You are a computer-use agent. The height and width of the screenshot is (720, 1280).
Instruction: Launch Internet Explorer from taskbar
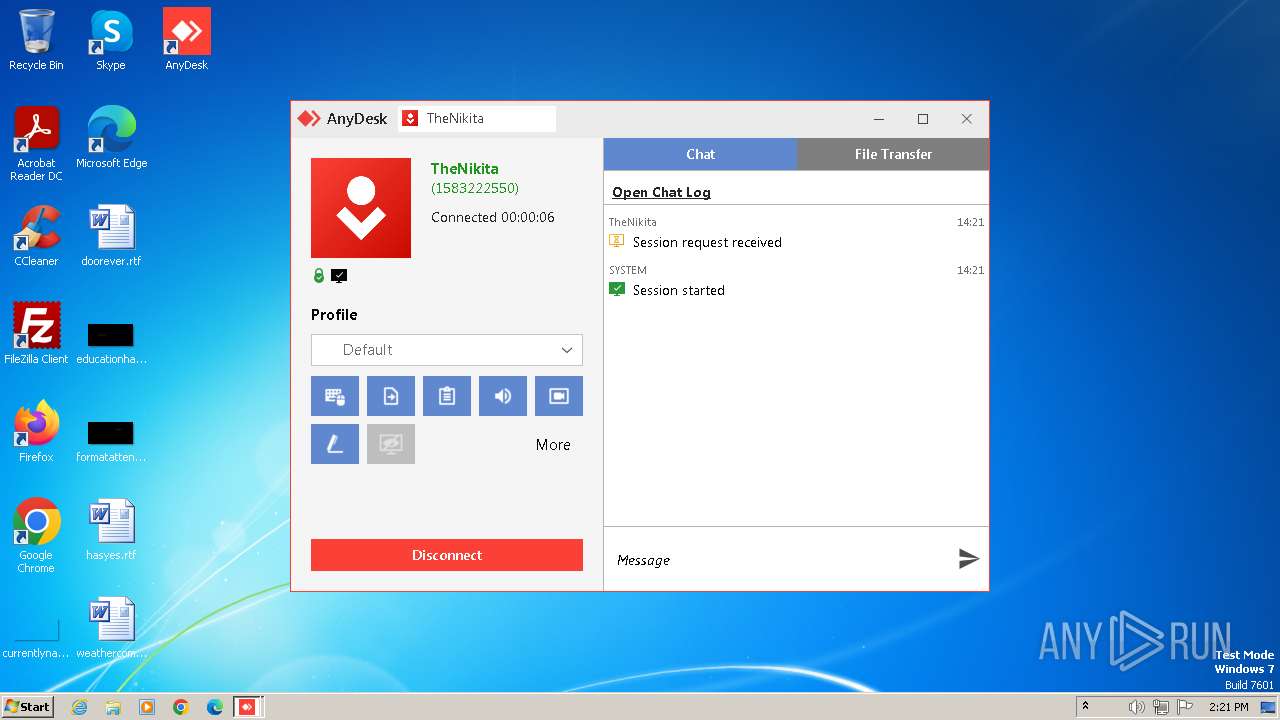(x=79, y=707)
